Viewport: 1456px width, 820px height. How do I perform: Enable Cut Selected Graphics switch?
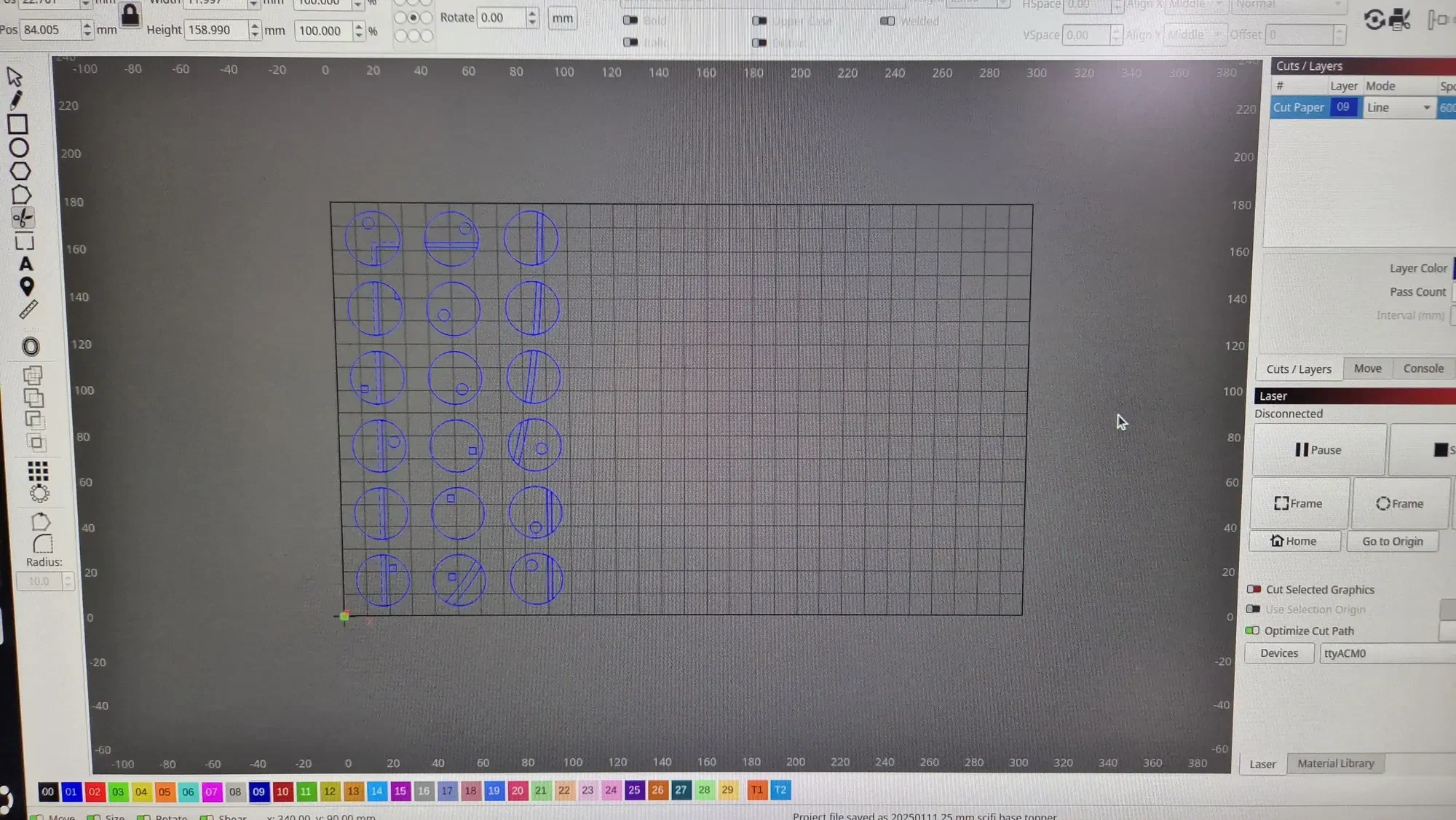1254,589
